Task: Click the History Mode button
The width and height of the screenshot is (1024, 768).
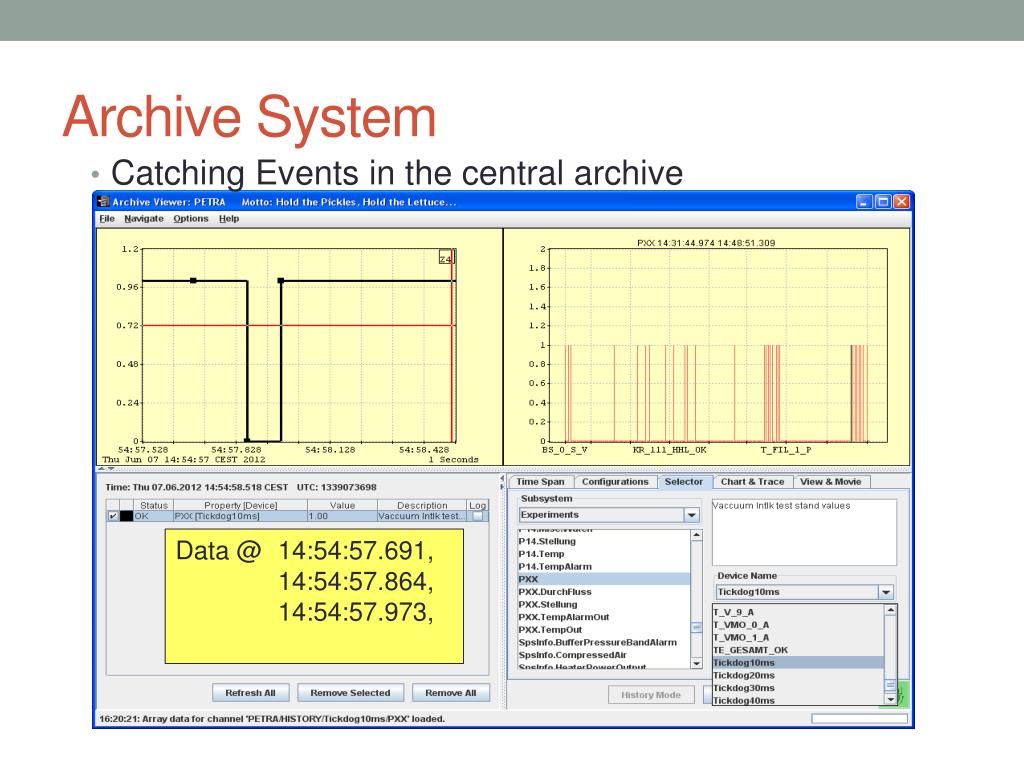Action: click(x=651, y=695)
